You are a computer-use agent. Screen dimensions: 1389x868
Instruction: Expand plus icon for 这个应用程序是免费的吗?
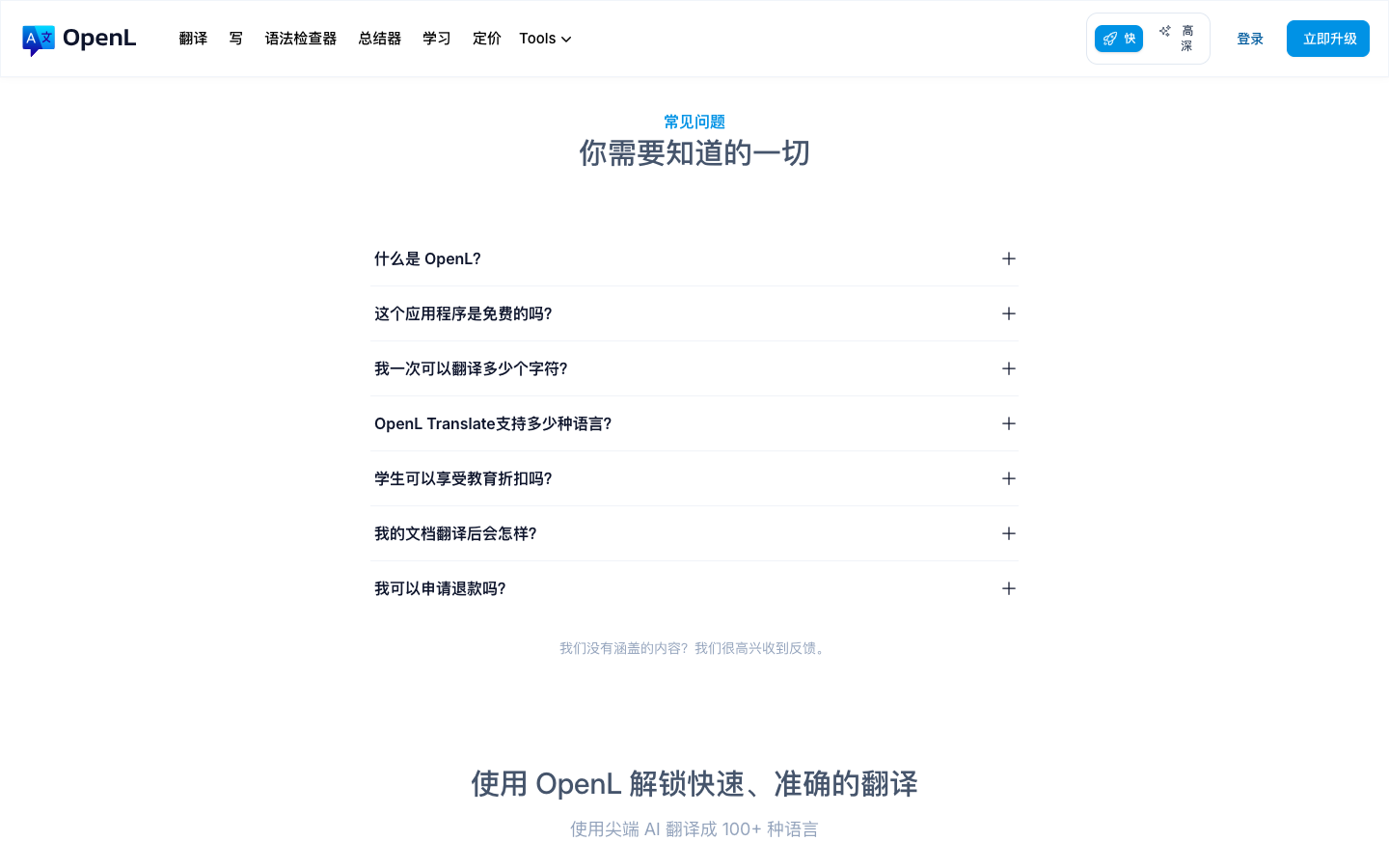[1009, 313]
